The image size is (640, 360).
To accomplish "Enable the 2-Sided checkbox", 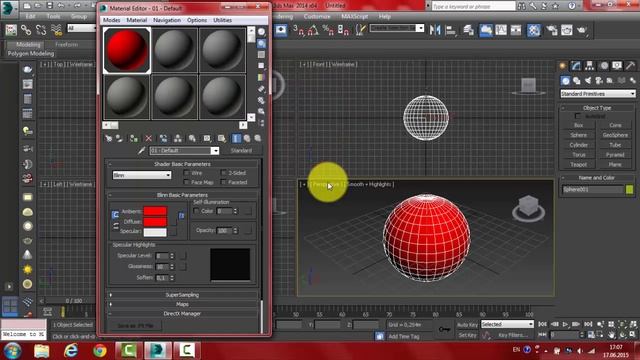I will pos(224,173).
